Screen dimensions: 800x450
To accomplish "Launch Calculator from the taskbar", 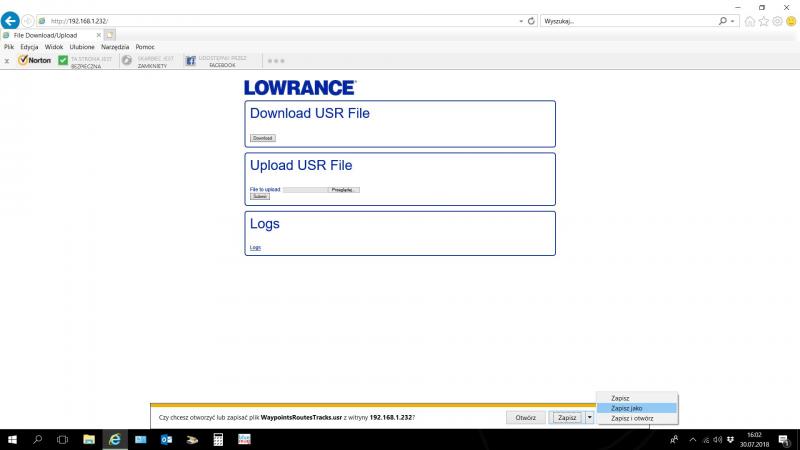I will 218,439.
